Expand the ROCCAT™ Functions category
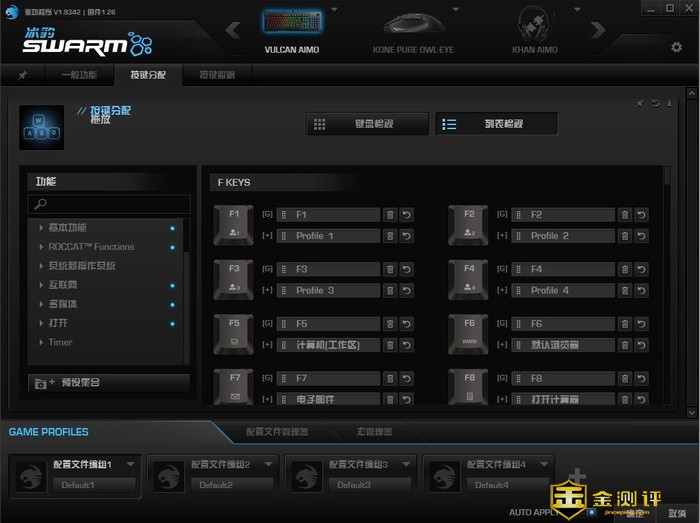The height and width of the screenshot is (523, 700). click(x=91, y=246)
